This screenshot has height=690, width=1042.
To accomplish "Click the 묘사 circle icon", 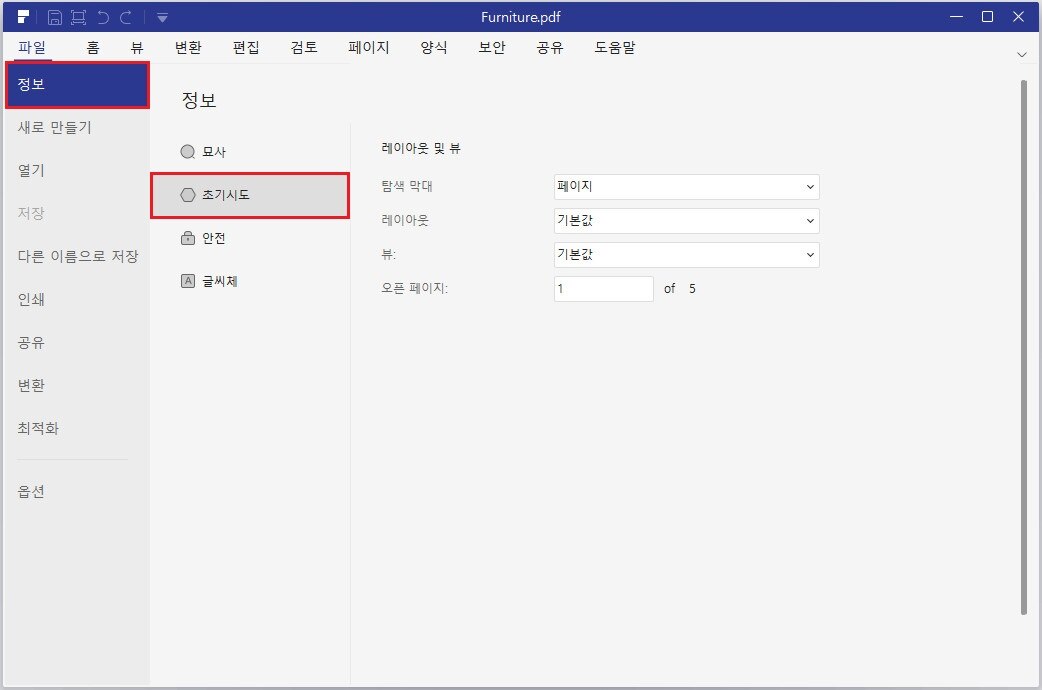I will (188, 152).
